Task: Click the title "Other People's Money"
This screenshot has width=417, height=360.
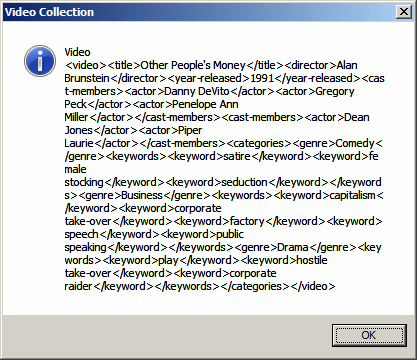Action: 193,65
